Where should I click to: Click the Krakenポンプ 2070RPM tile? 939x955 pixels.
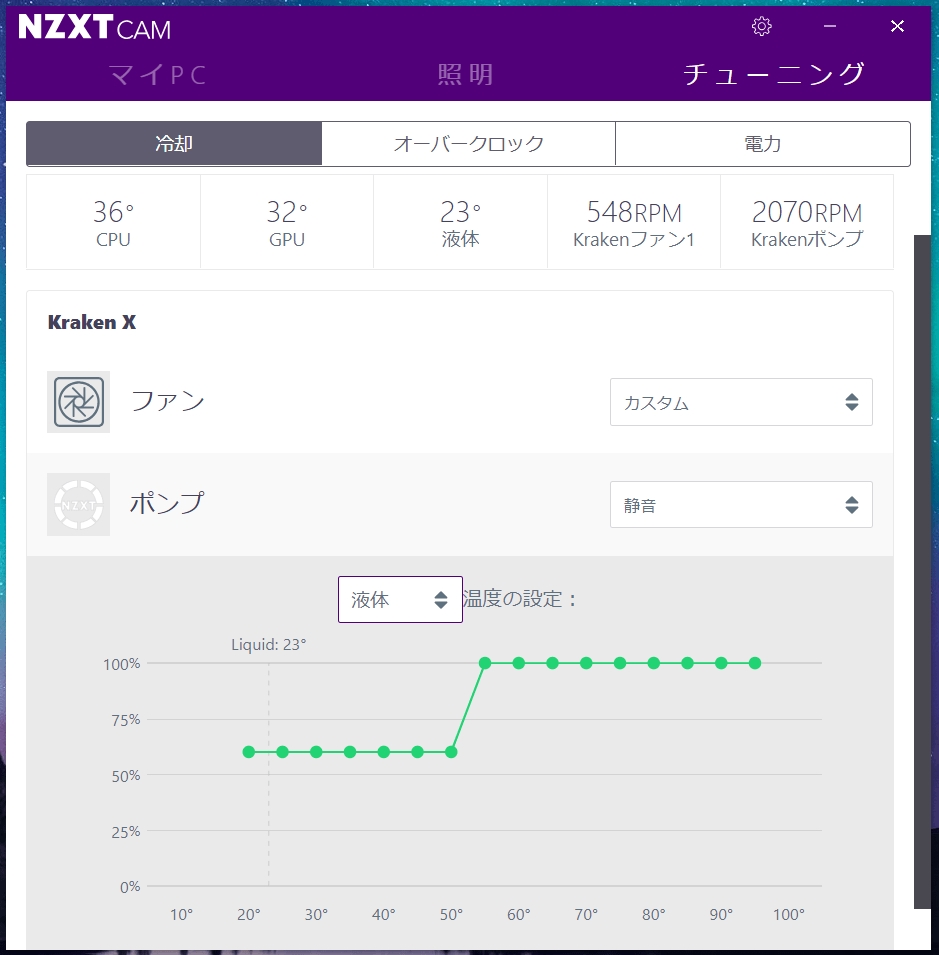click(x=807, y=222)
